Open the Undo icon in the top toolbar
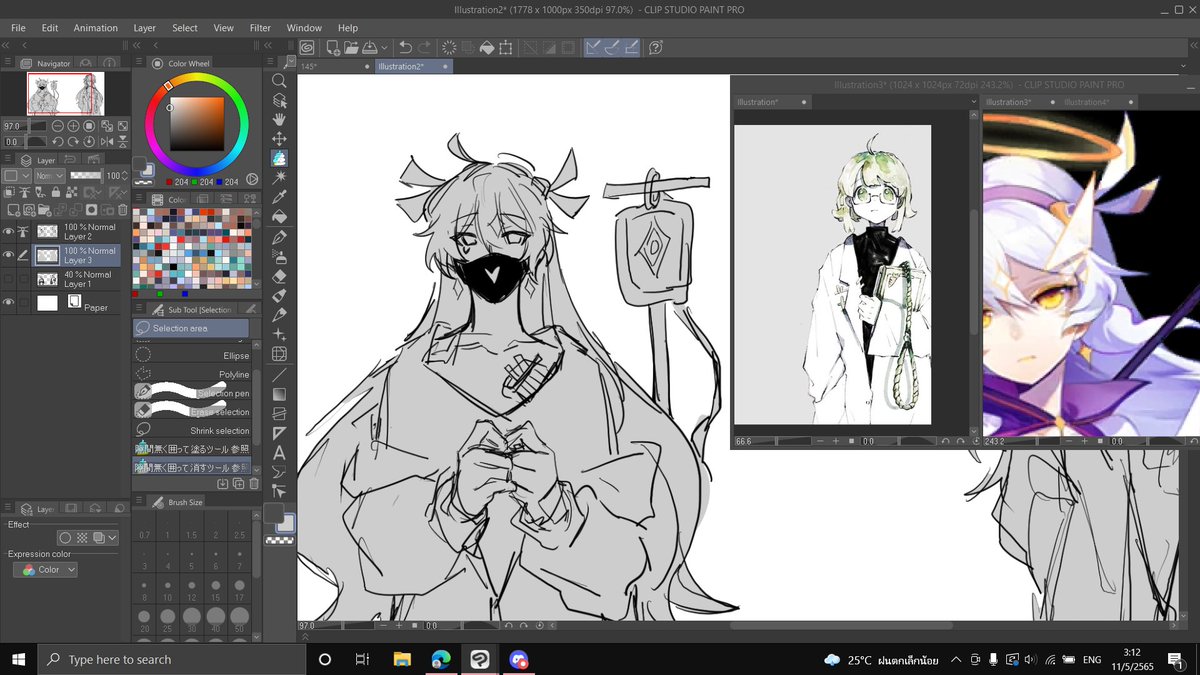 point(406,47)
